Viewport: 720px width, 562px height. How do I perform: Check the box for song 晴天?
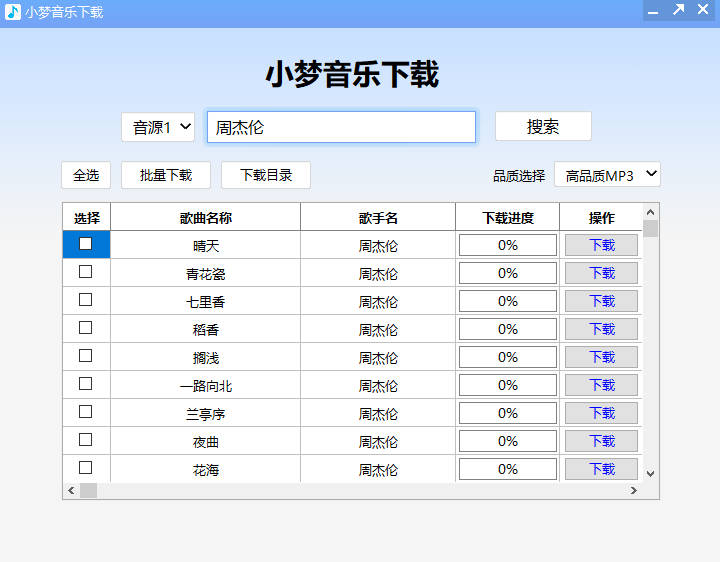pyautogui.click(x=86, y=243)
